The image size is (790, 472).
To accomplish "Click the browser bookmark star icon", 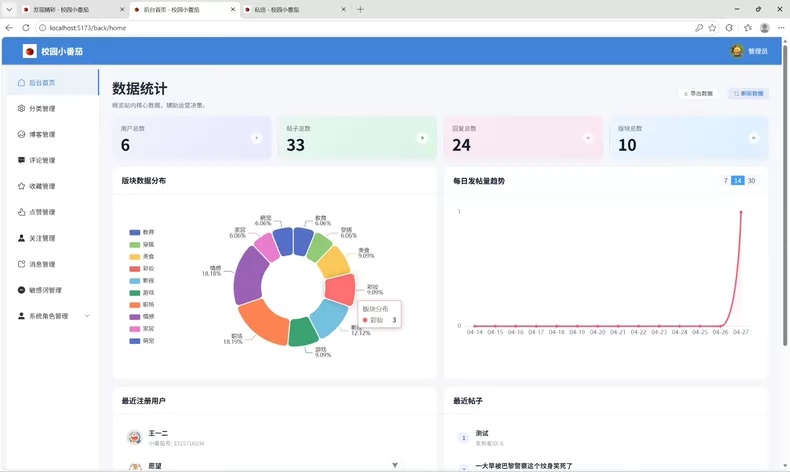I will (712, 28).
